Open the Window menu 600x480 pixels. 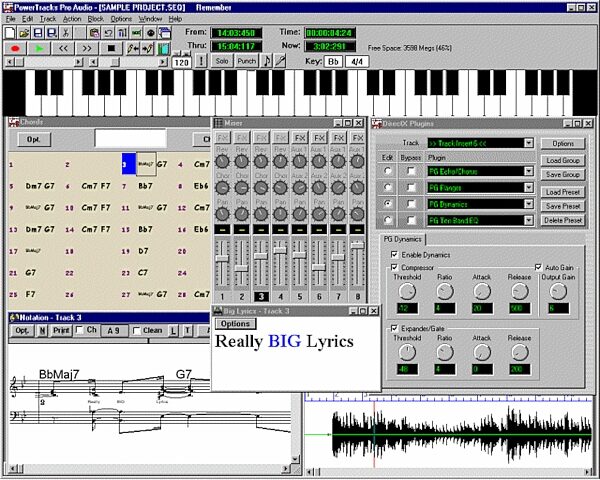(150, 19)
